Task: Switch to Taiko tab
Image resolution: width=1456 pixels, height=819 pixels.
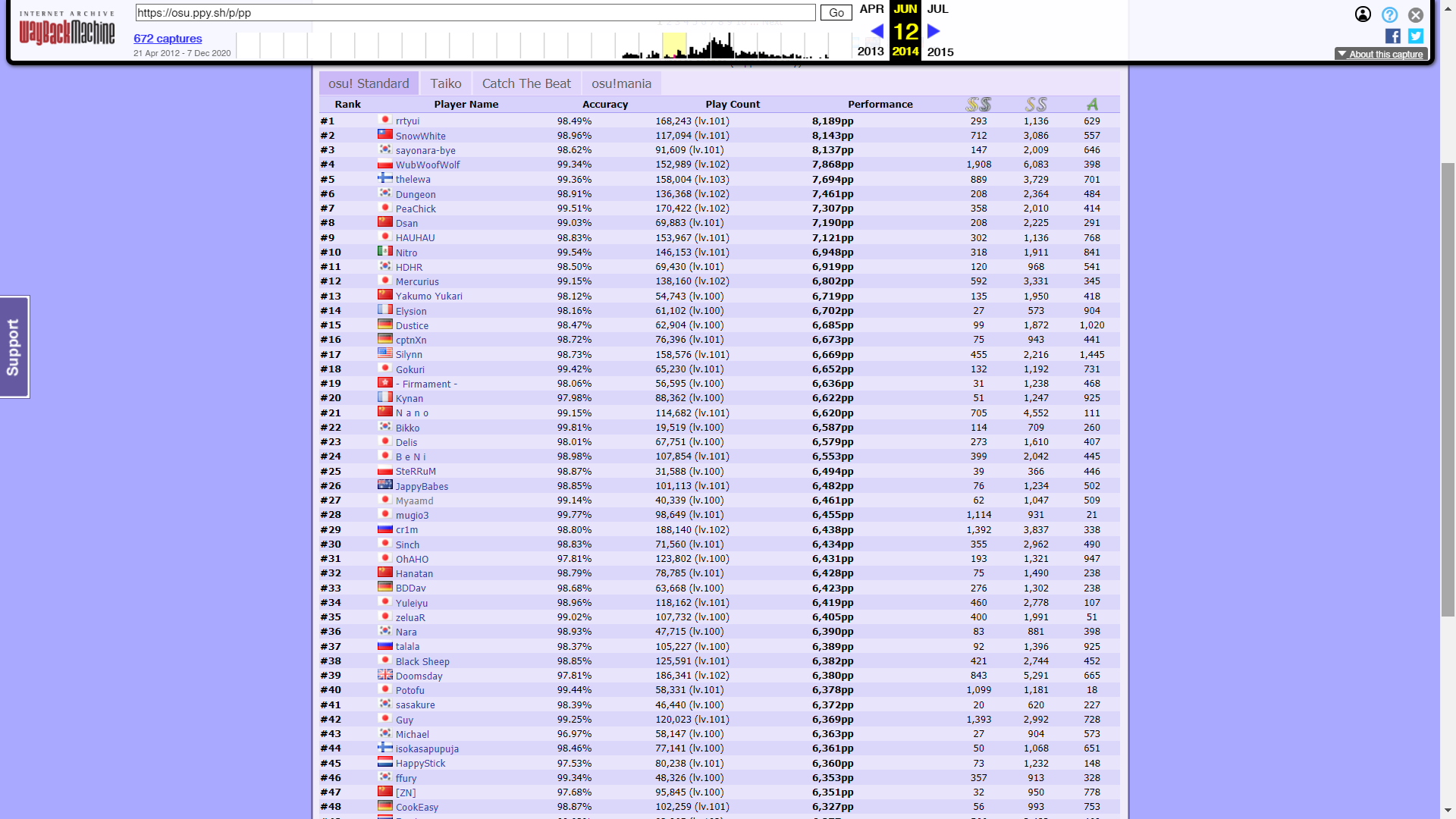Action: [x=446, y=83]
